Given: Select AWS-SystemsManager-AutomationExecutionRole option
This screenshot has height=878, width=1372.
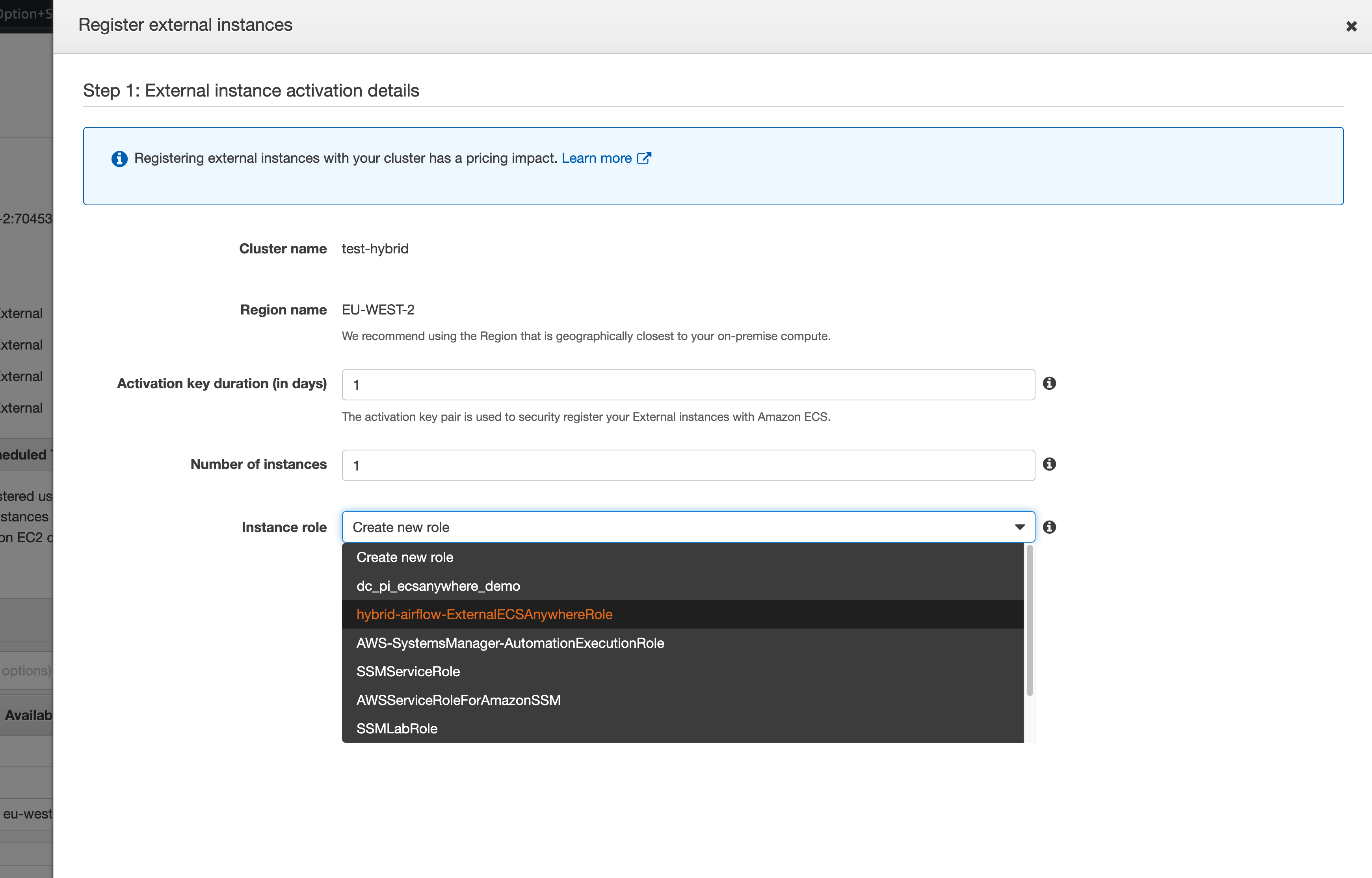Looking at the screenshot, I should 509,643.
